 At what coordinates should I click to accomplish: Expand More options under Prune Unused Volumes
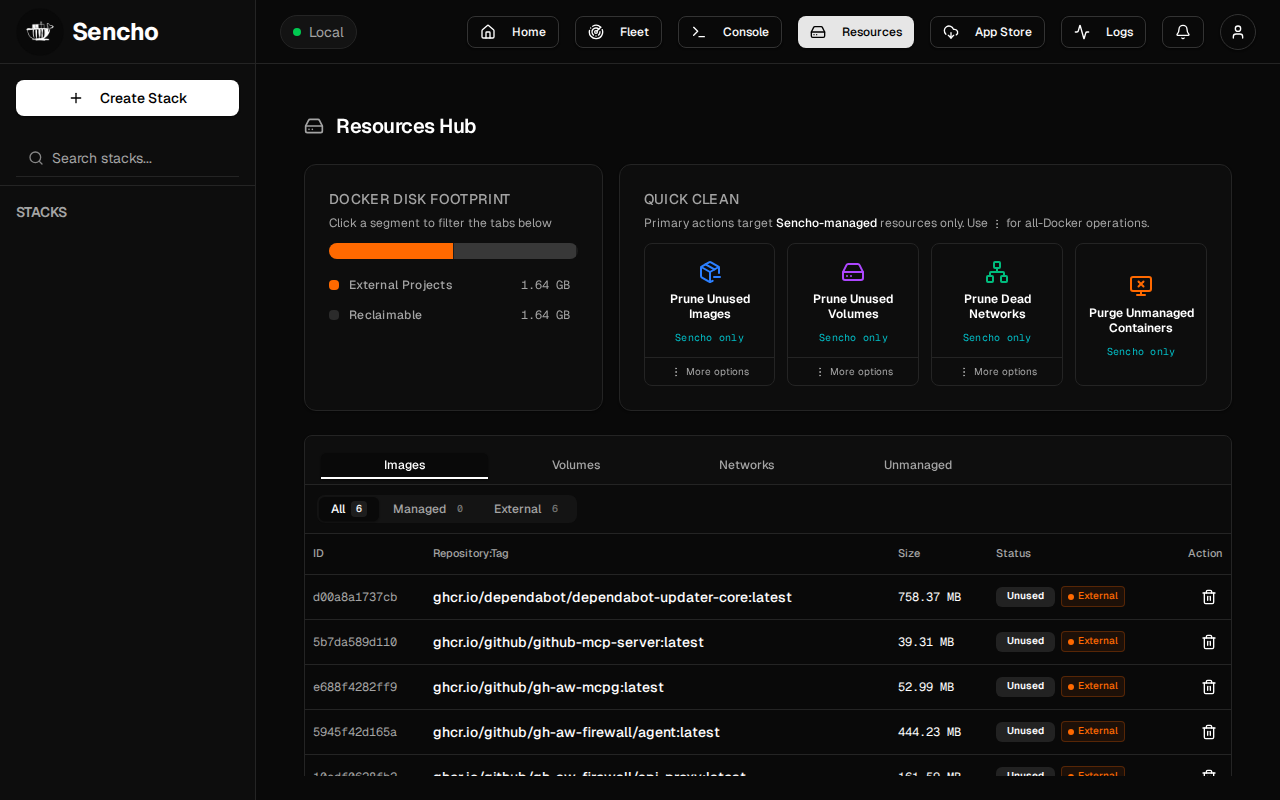pos(853,372)
